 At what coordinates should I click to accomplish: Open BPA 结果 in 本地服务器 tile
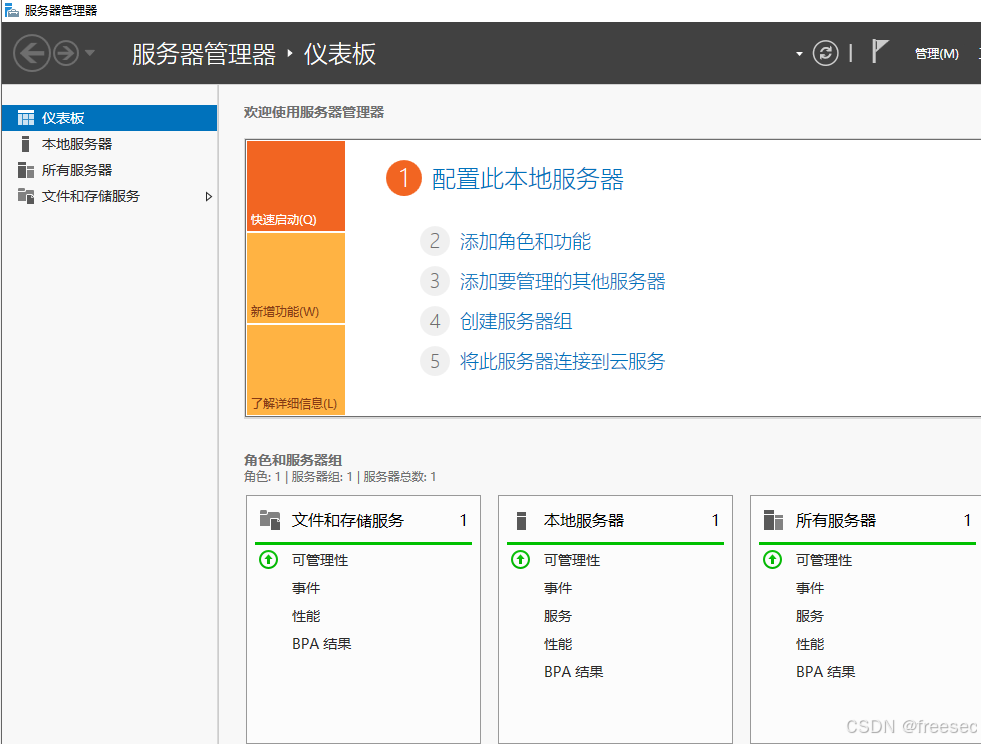coord(573,672)
